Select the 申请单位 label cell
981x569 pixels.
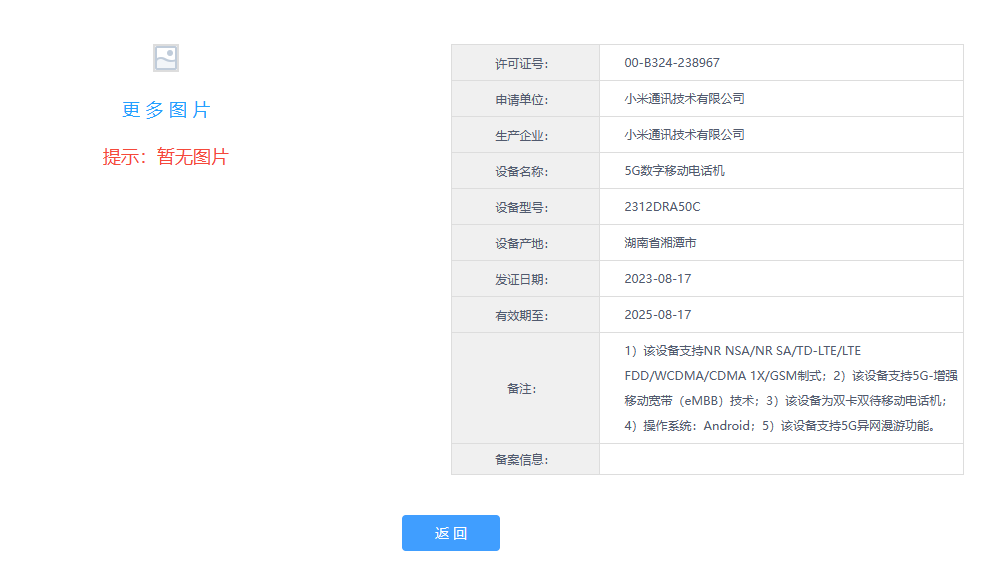(525, 99)
